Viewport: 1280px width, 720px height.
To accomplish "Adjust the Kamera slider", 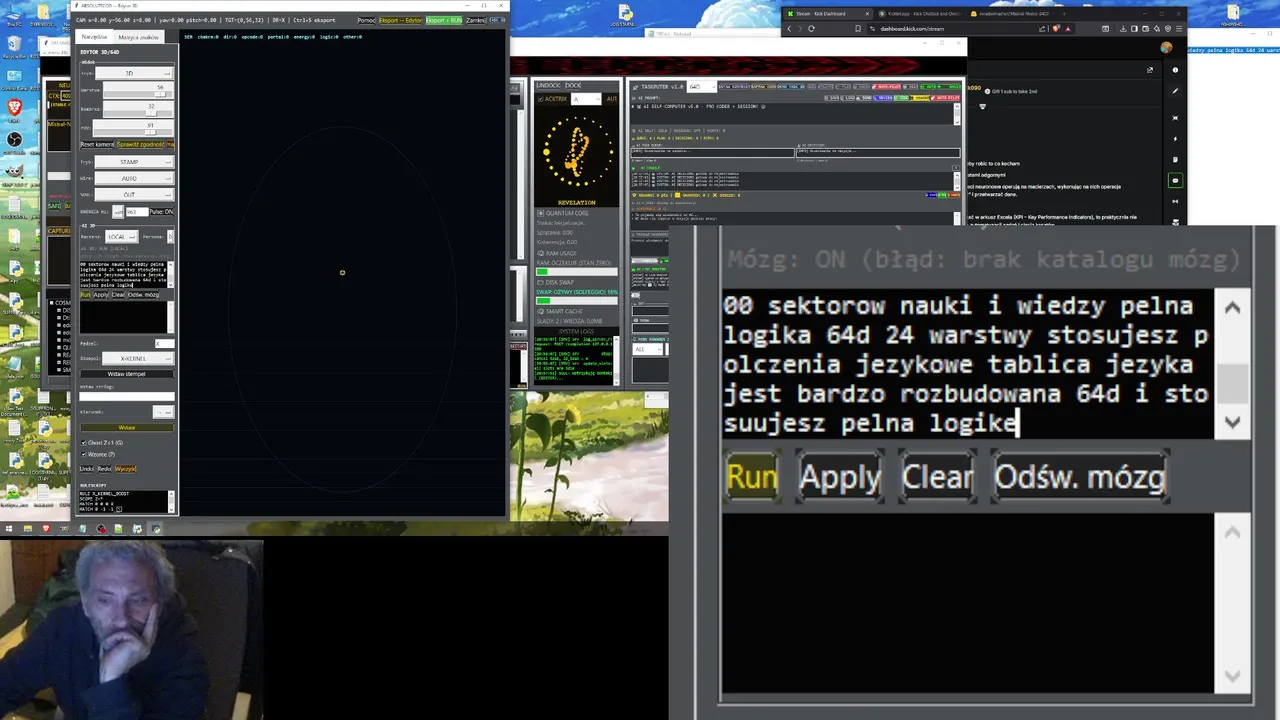I will point(138,110).
